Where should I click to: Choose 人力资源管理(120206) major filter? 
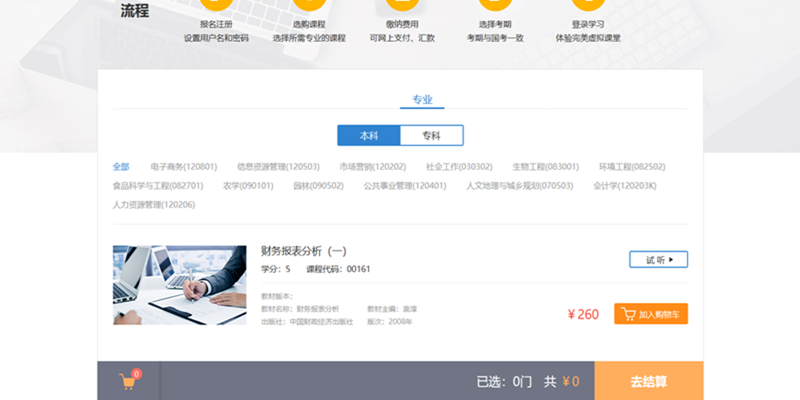(154, 205)
